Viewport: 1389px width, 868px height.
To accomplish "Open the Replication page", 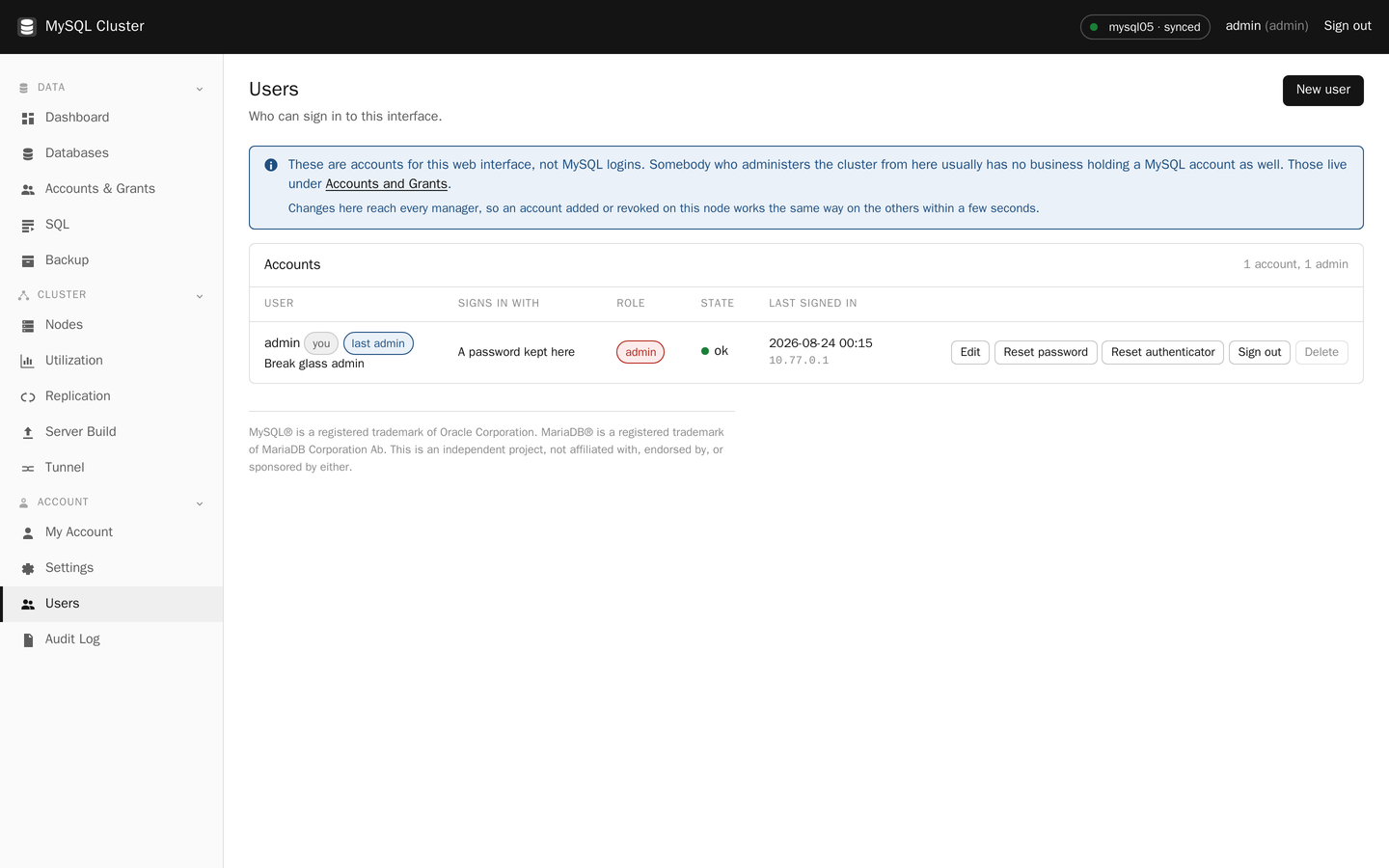I will 111,396.
